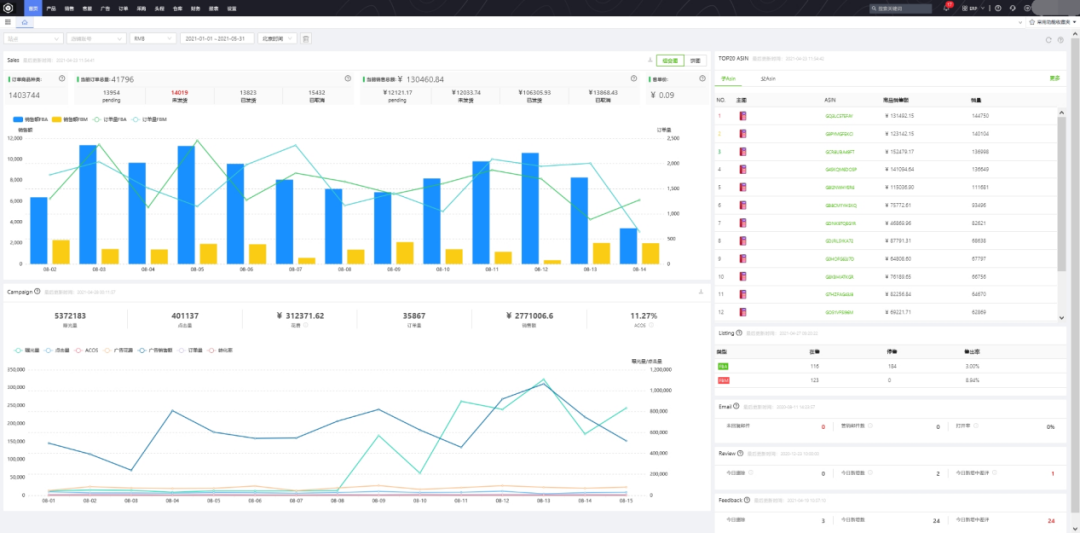Viewport: 1080px width, 533px height.
Task: Download the Sales chart data
Action: [x=650, y=60]
